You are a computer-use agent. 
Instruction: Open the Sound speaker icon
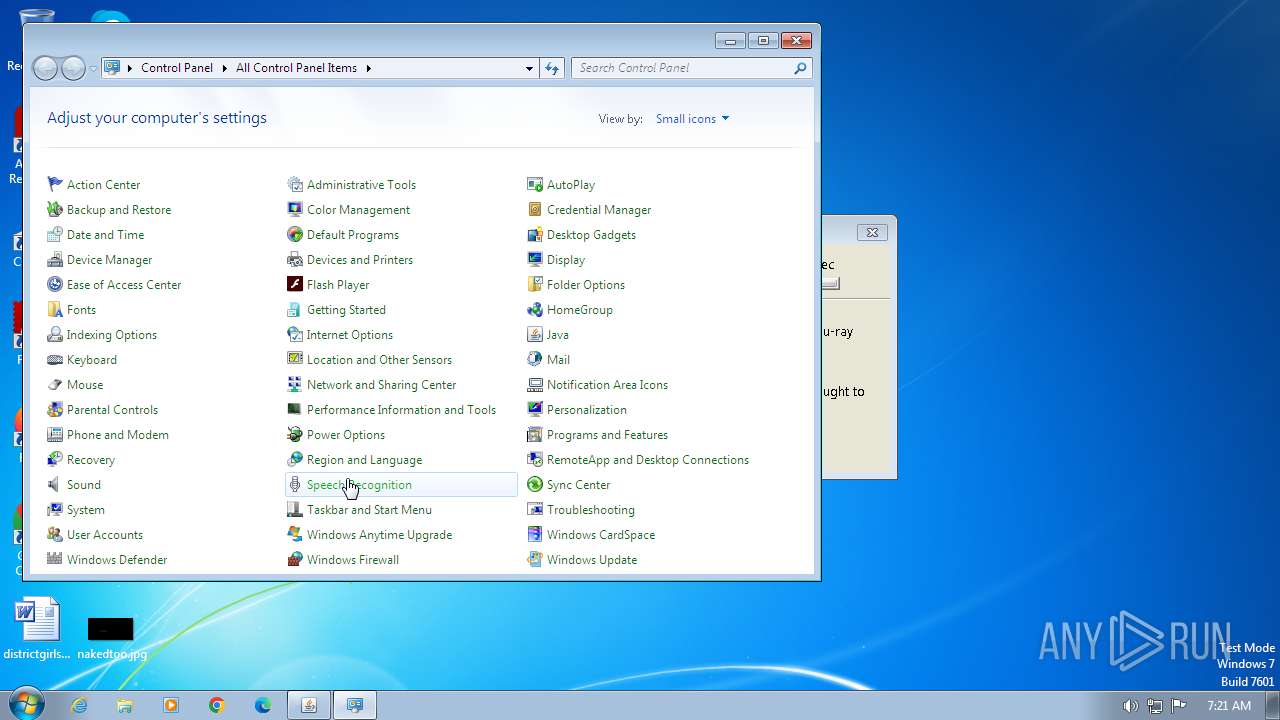[x=55, y=484]
